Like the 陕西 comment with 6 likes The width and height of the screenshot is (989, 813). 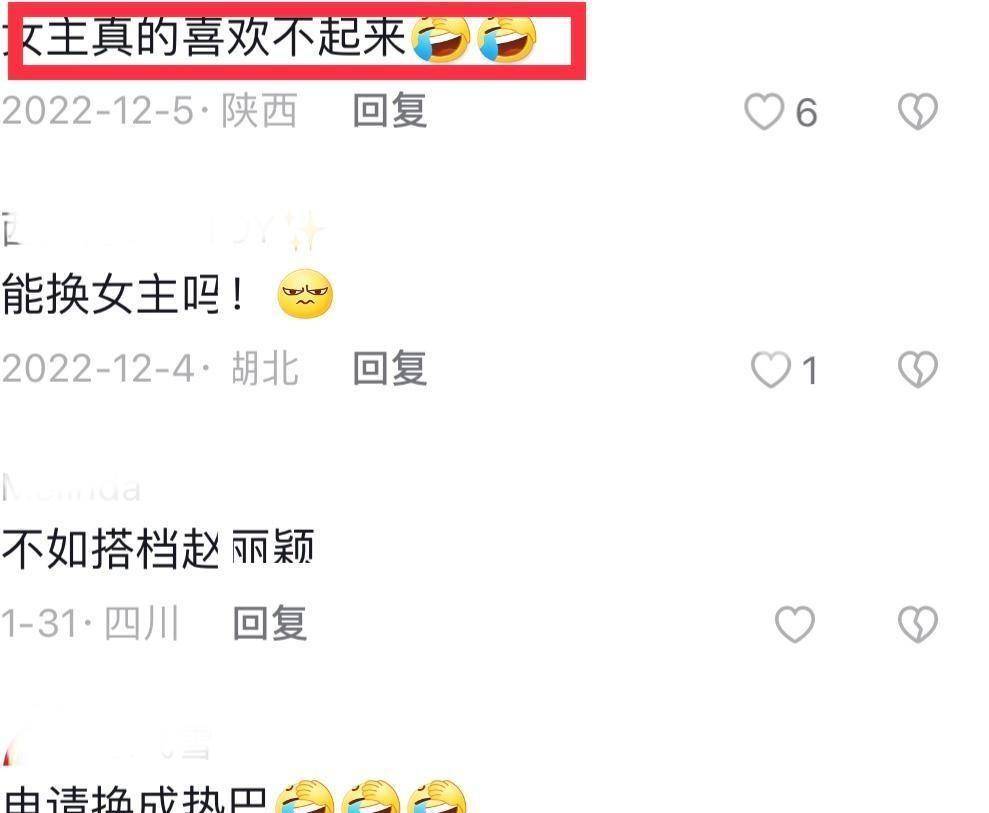764,112
